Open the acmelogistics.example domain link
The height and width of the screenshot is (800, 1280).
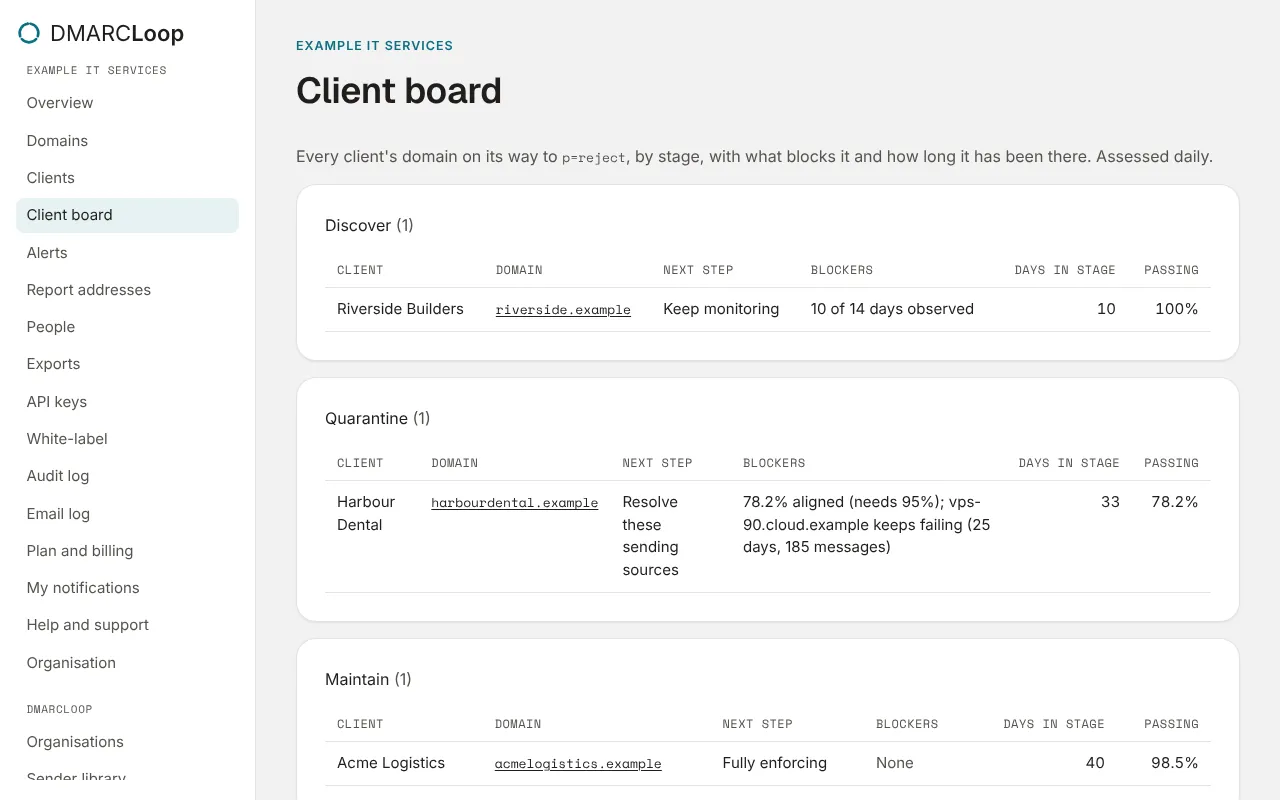(x=578, y=764)
